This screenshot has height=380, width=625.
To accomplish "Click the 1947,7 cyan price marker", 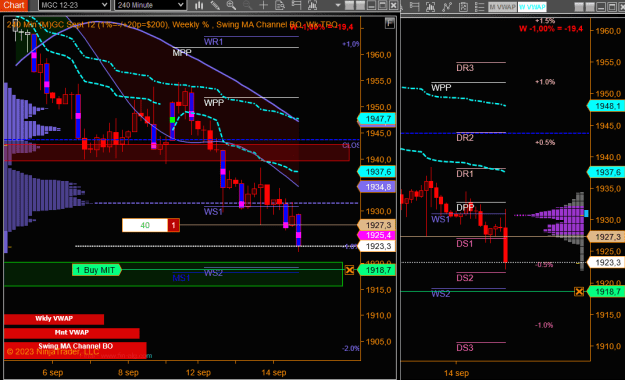I will [x=377, y=119].
